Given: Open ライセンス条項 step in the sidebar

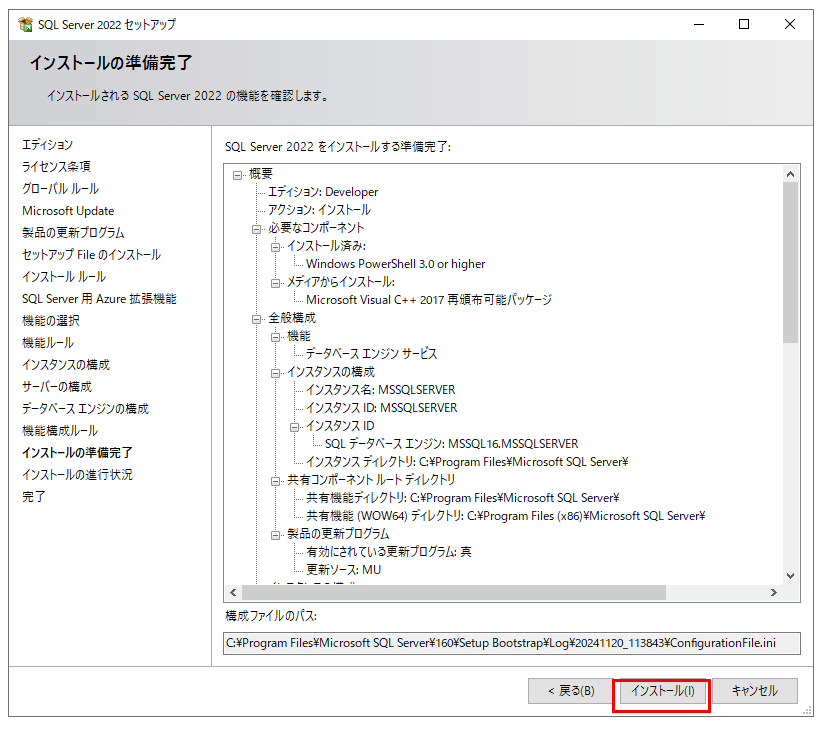Looking at the screenshot, I should point(56,167).
